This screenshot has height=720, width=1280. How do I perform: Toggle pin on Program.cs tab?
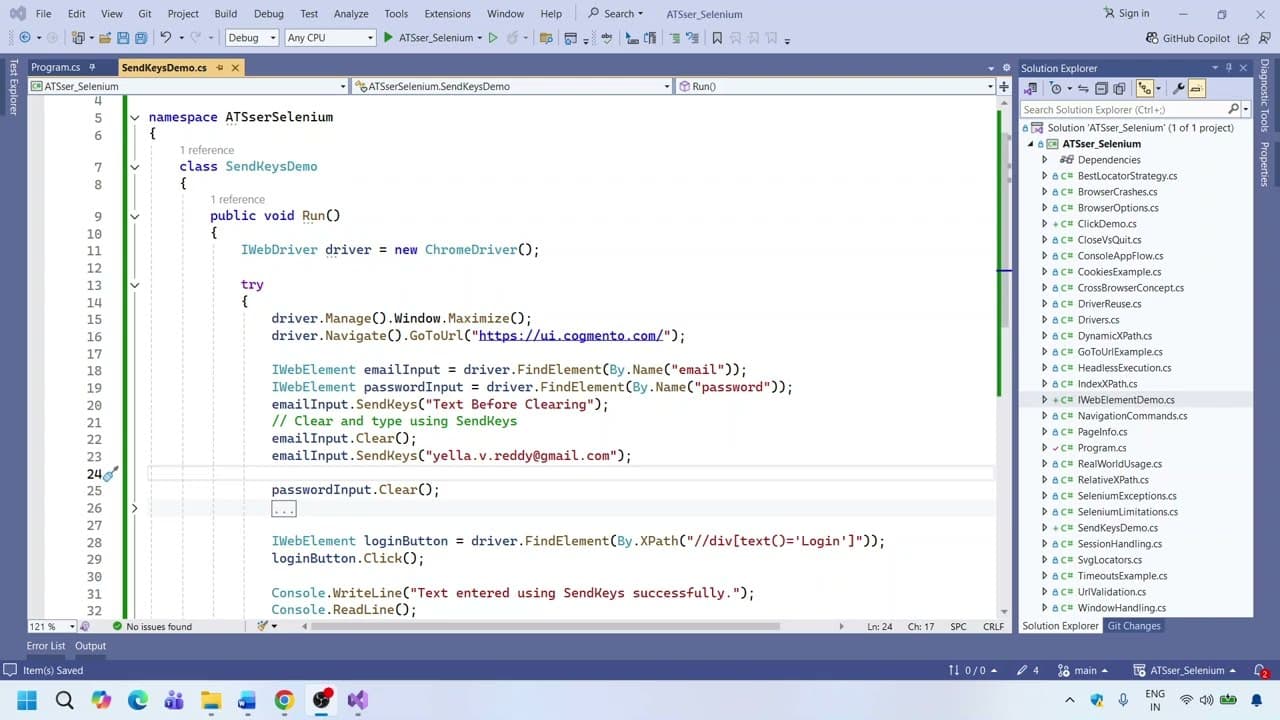[92, 67]
